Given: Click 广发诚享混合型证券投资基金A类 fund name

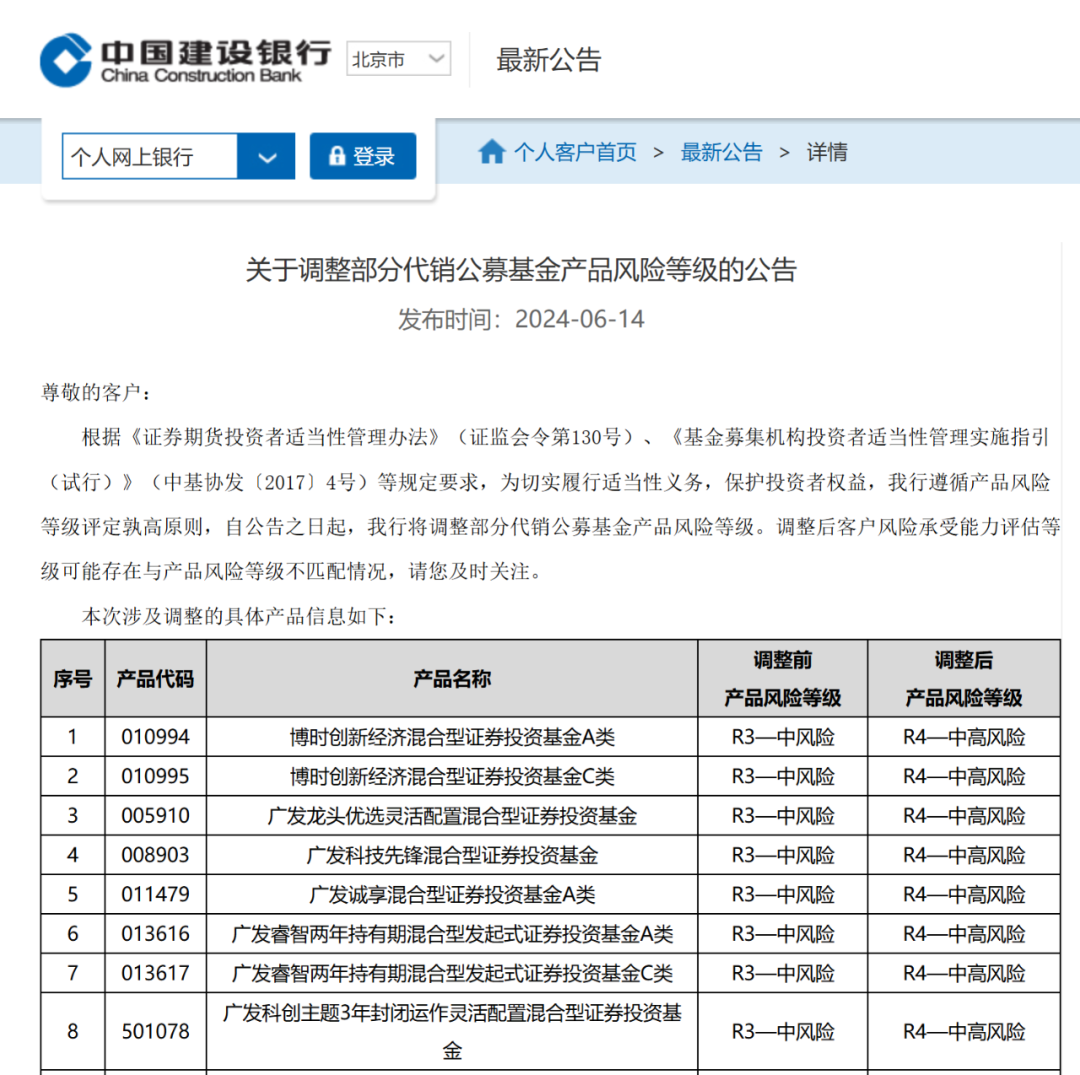Looking at the screenshot, I should (x=452, y=894).
